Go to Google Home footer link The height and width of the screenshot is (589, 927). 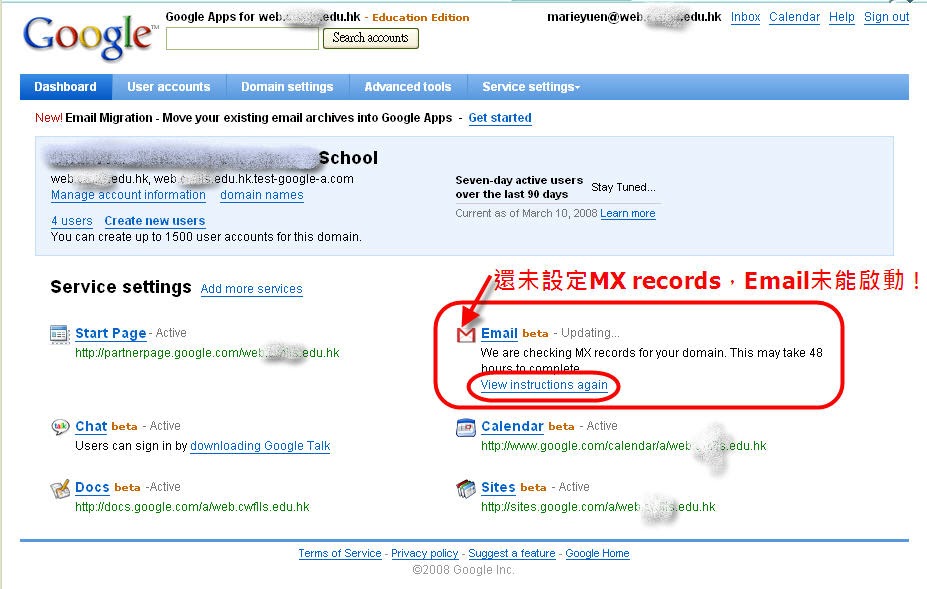(x=597, y=554)
